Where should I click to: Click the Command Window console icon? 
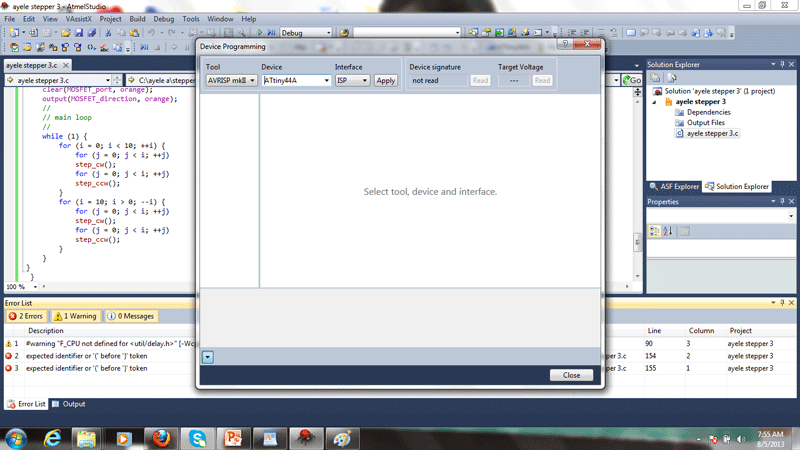pyautogui.click(x=538, y=33)
